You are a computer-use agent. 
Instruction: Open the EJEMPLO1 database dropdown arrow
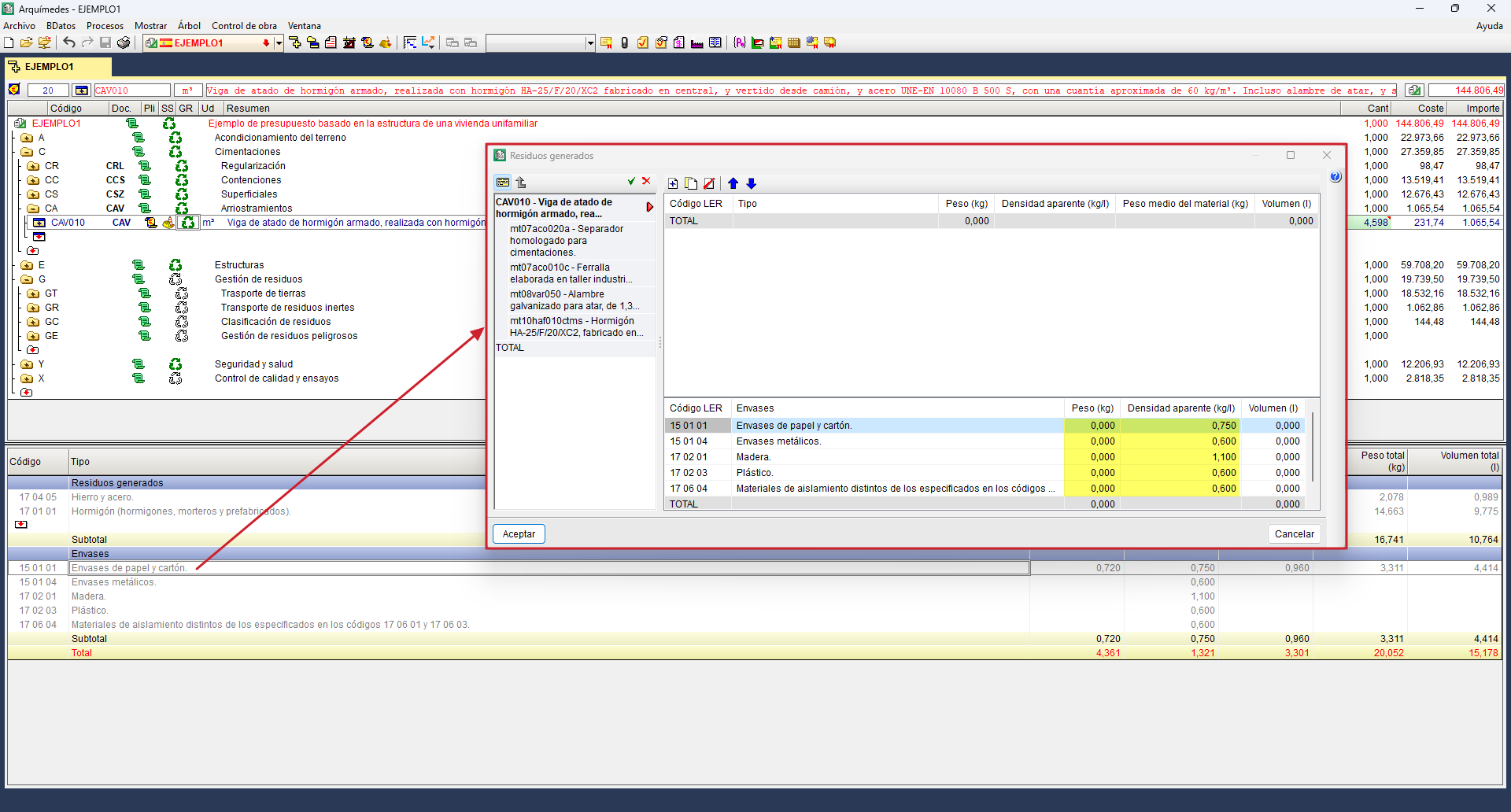pyautogui.click(x=278, y=43)
